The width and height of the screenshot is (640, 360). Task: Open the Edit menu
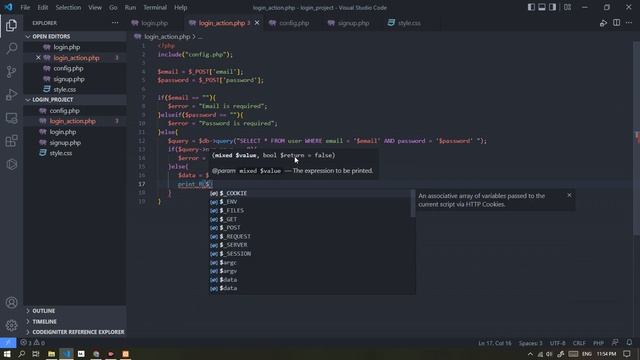(x=43, y=7)
